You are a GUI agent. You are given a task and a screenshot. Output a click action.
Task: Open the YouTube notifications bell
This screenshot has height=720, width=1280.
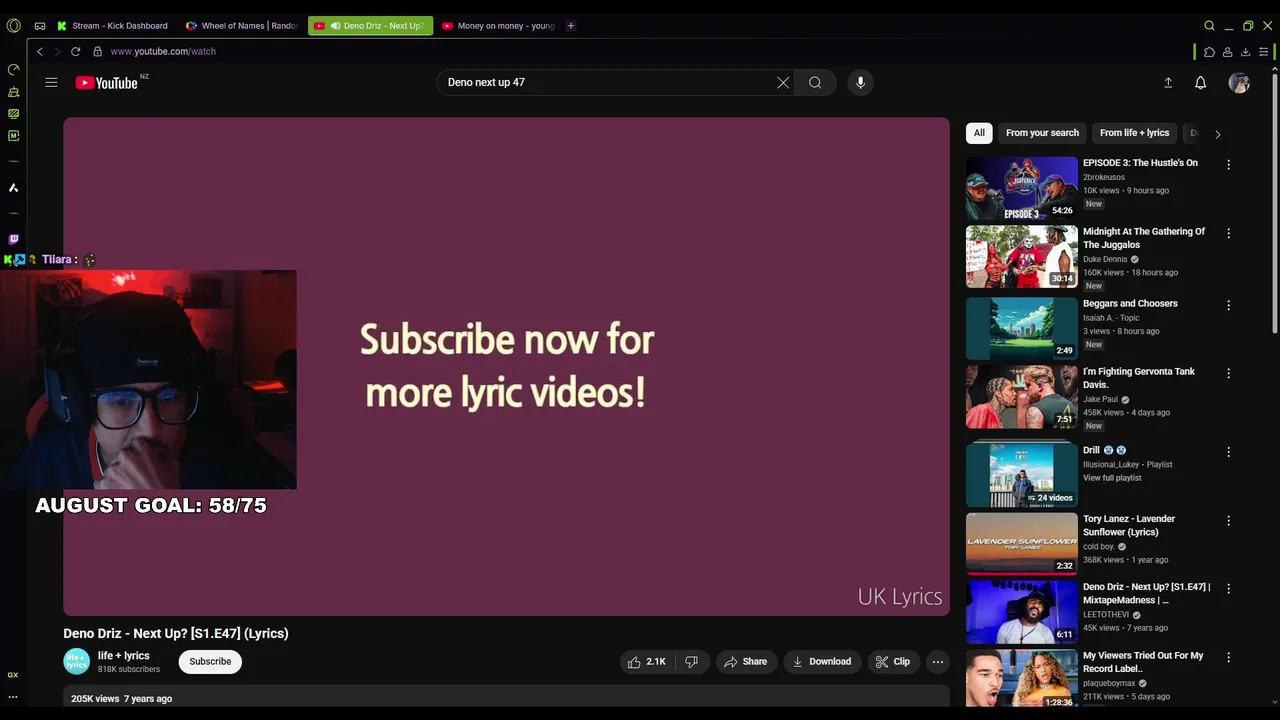(1201, 83)
